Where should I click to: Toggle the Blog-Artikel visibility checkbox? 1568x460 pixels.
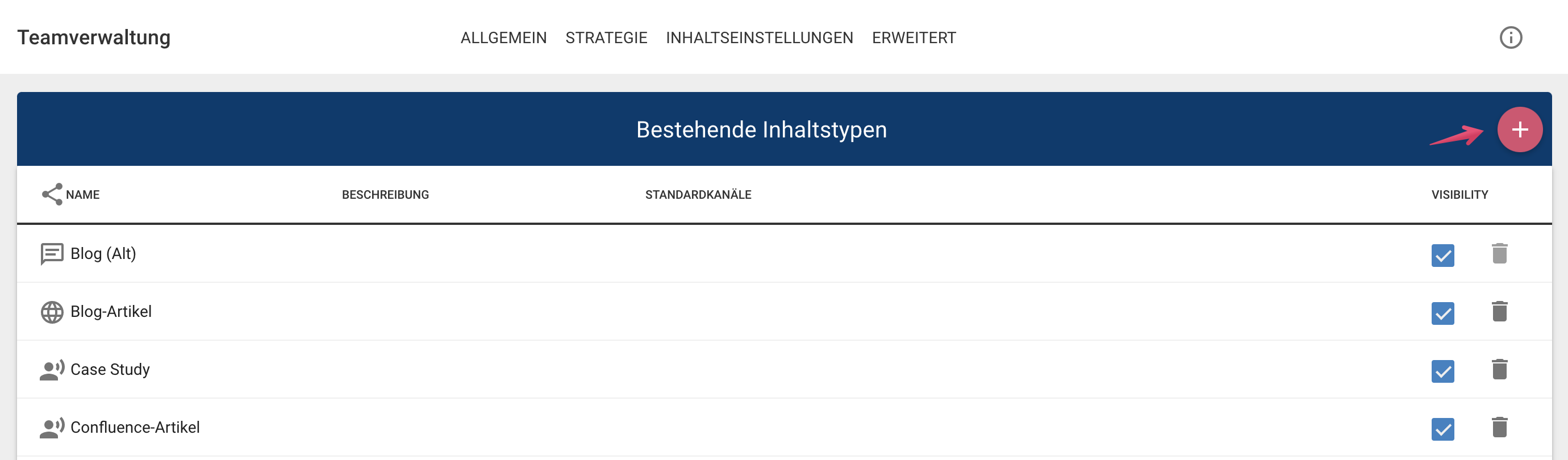pyautogui.click(x=1442, y=313)
